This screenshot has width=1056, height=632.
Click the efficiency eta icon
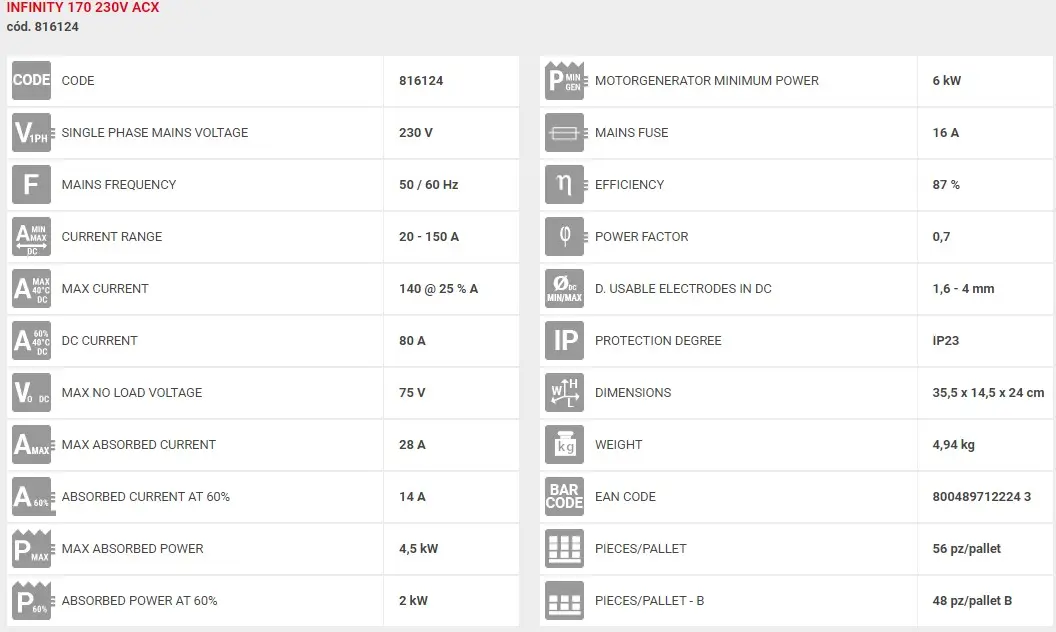pos(564,184)
